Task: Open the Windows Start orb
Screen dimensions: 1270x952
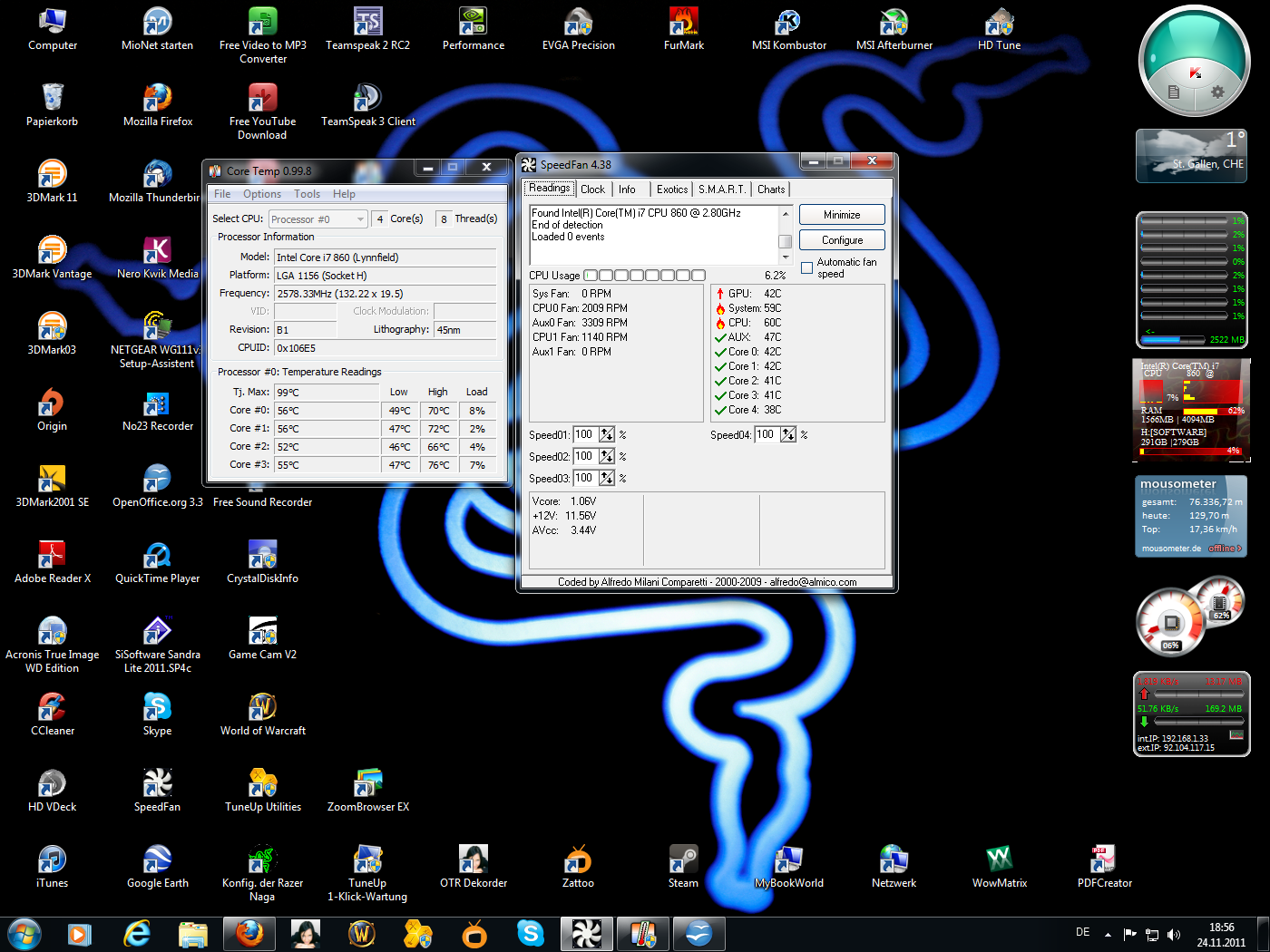Action: pyautogui.click(x=24, y=933)
